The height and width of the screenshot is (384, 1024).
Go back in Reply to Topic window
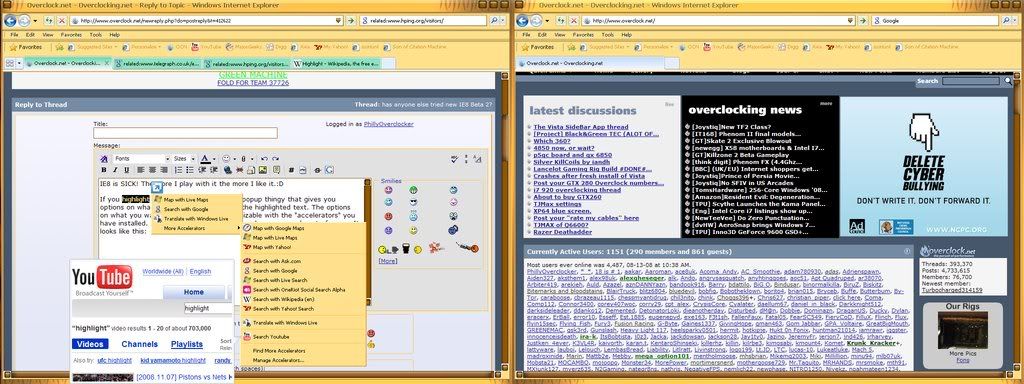coord(10,21)
